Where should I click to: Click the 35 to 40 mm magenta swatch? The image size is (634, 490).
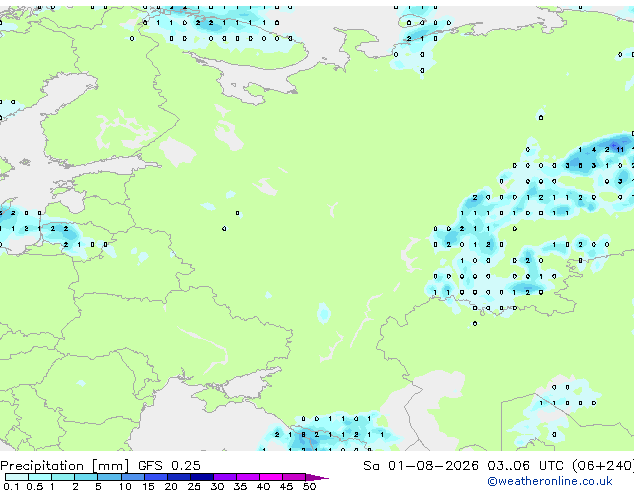click(248, 477)
